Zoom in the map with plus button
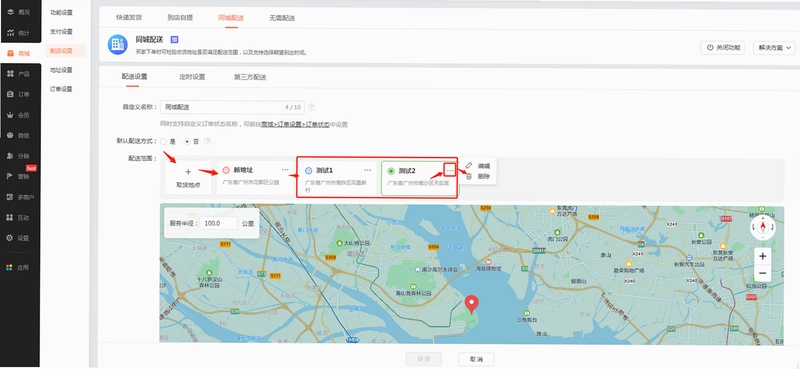 coord(763,256)
